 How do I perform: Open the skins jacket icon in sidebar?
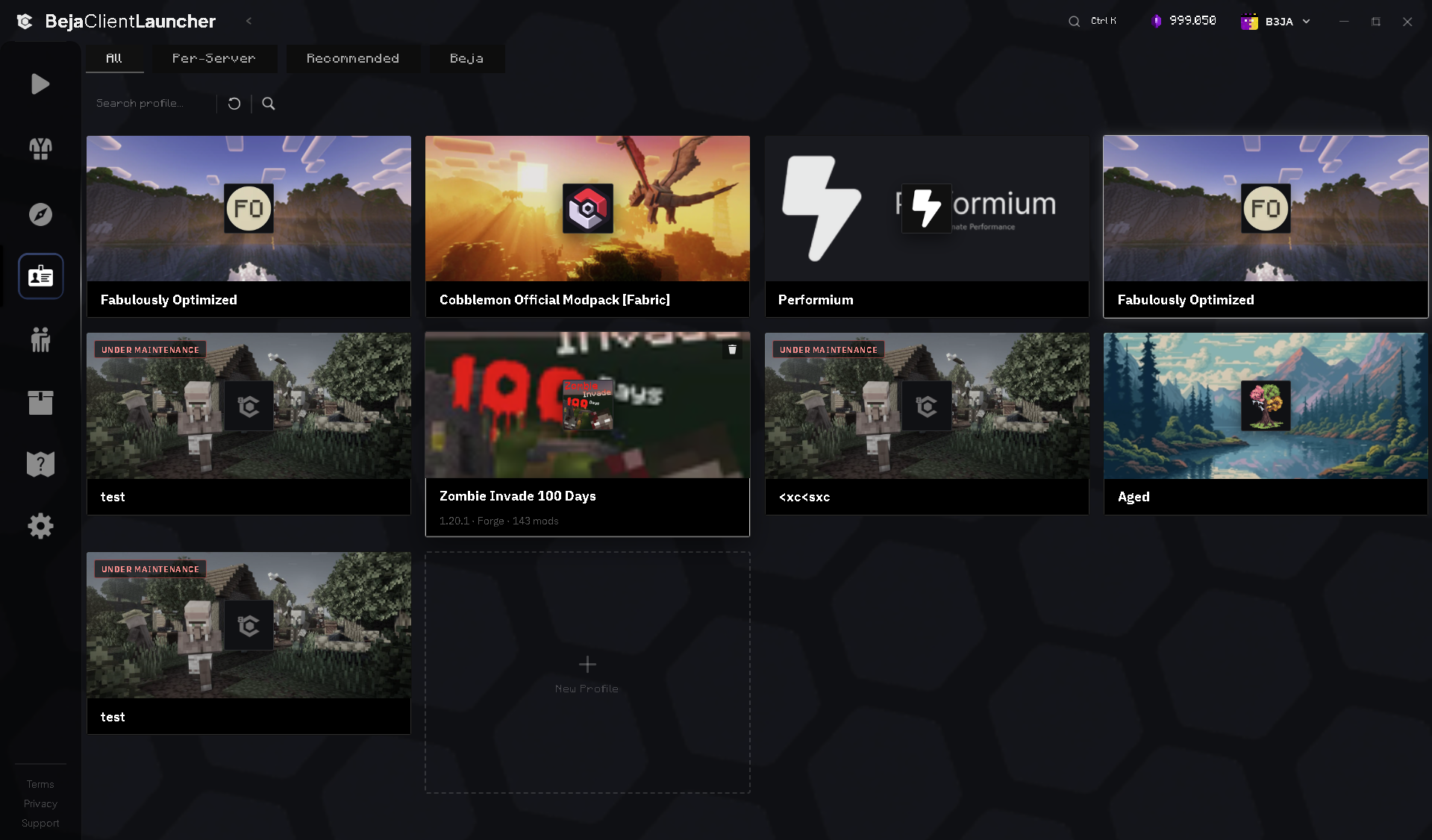click(40, 149)
